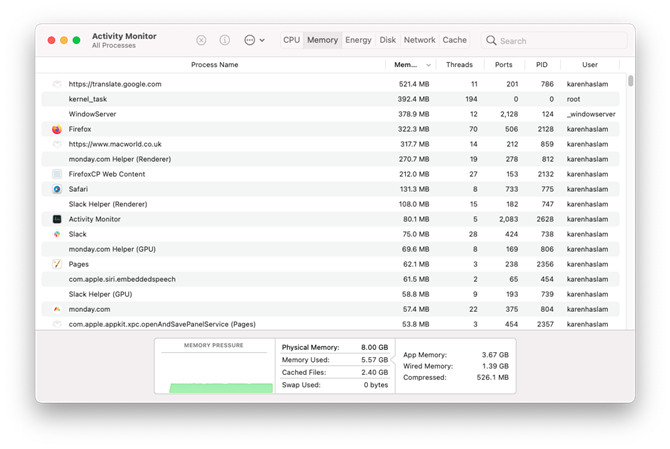
Task: Click the Safari compass icon in list
Action: click(57, 189)
